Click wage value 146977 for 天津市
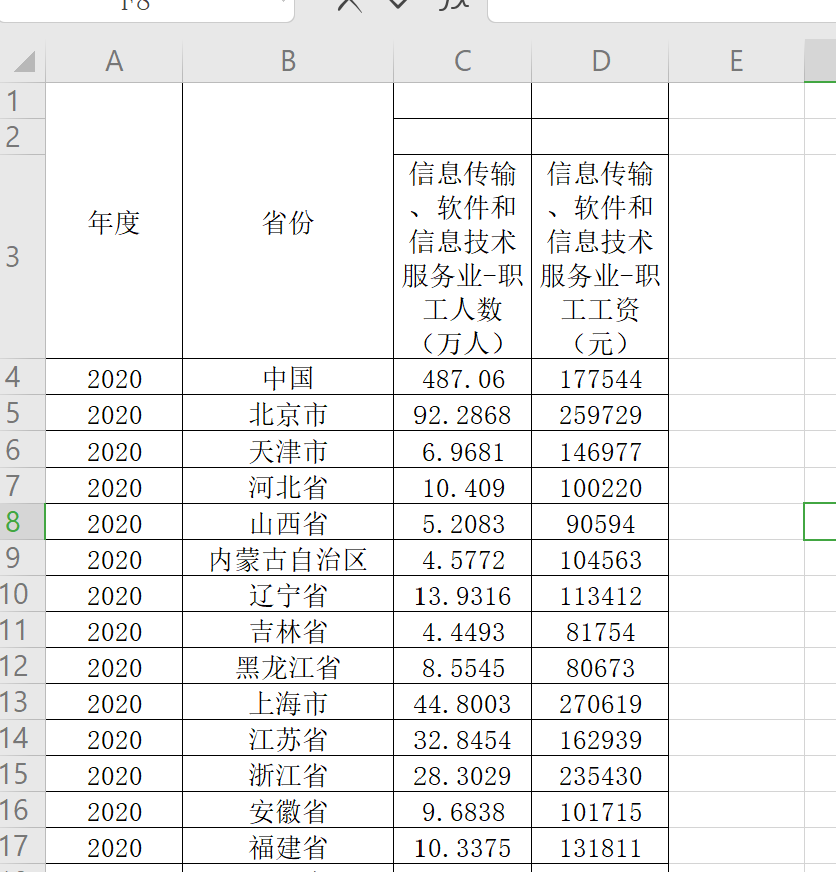The width and height of the screenshot is (836, 872). click(x=600, y=449)
